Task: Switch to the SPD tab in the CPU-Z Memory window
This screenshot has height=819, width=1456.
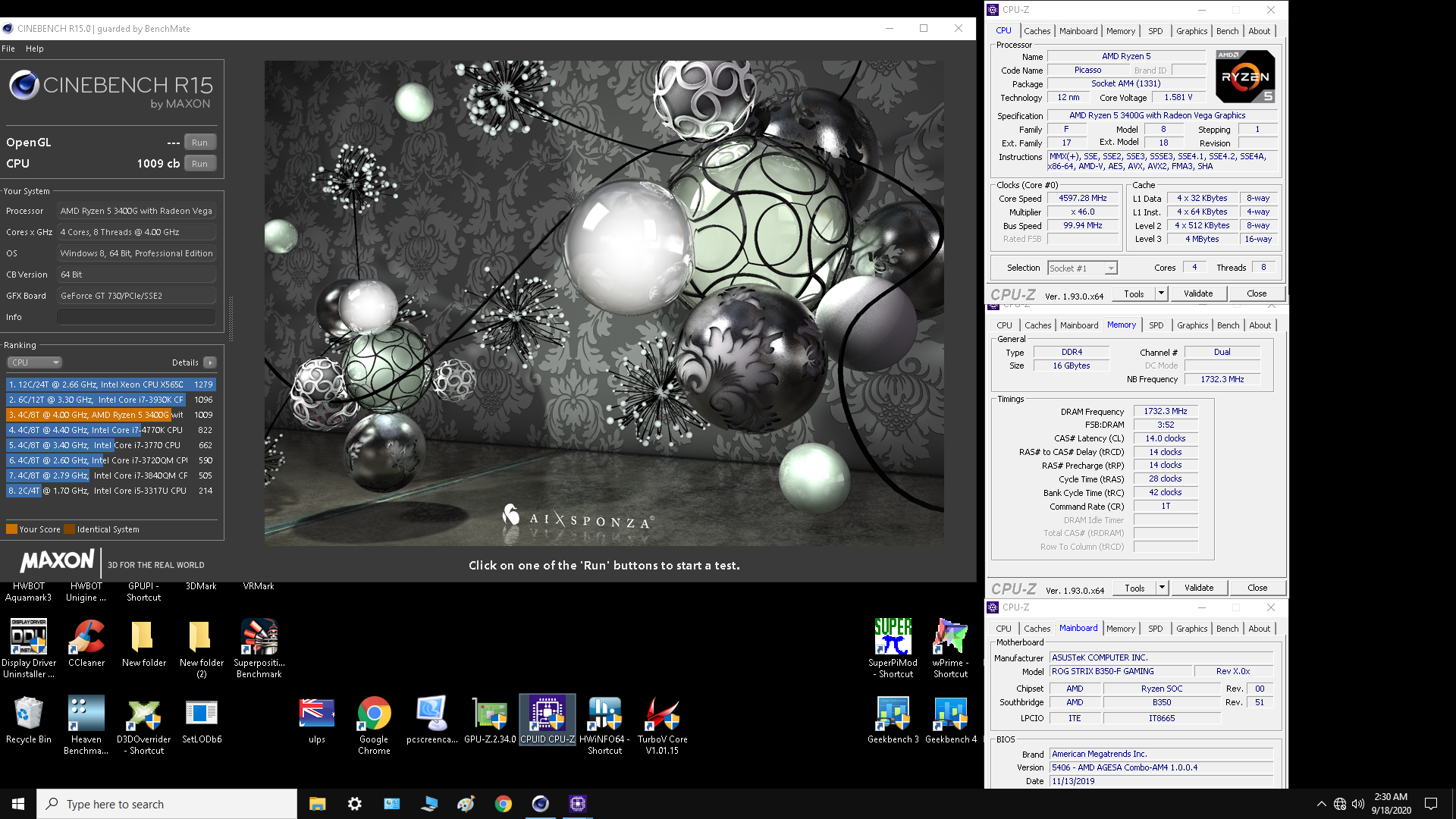Action: [1156, 325]
